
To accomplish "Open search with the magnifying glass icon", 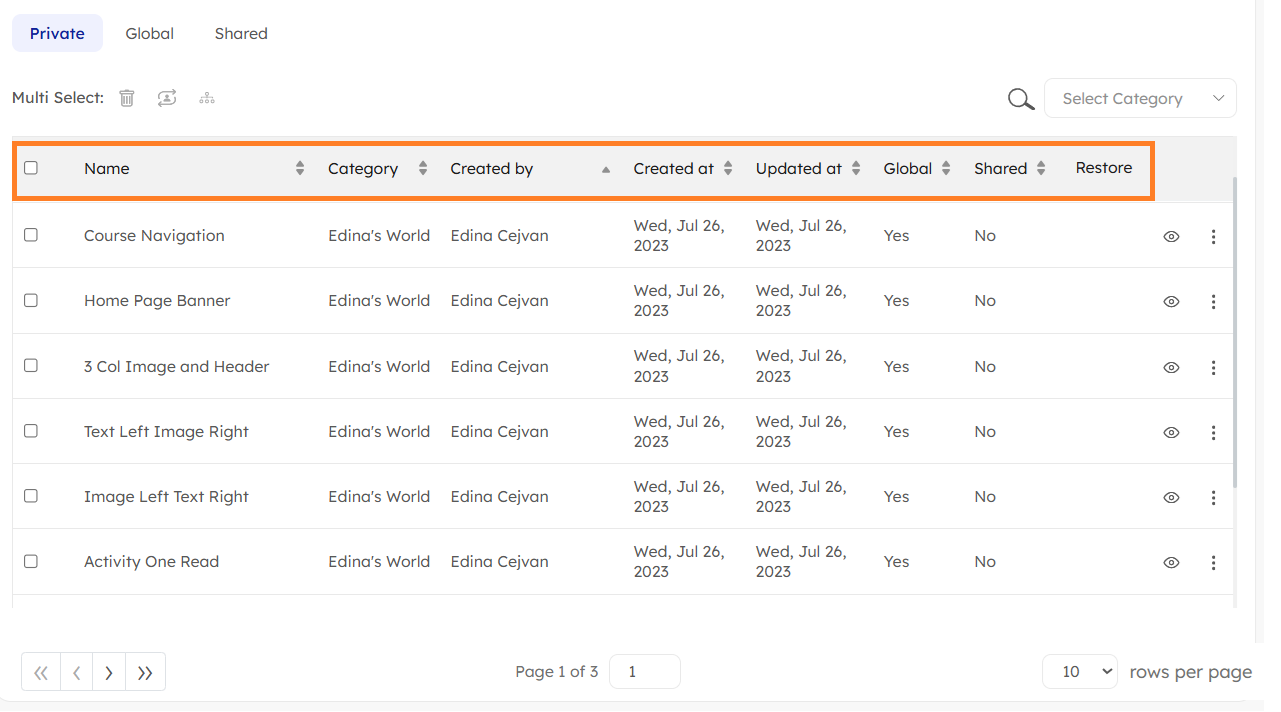I will pyautogui.click(x=1020, y=99).
